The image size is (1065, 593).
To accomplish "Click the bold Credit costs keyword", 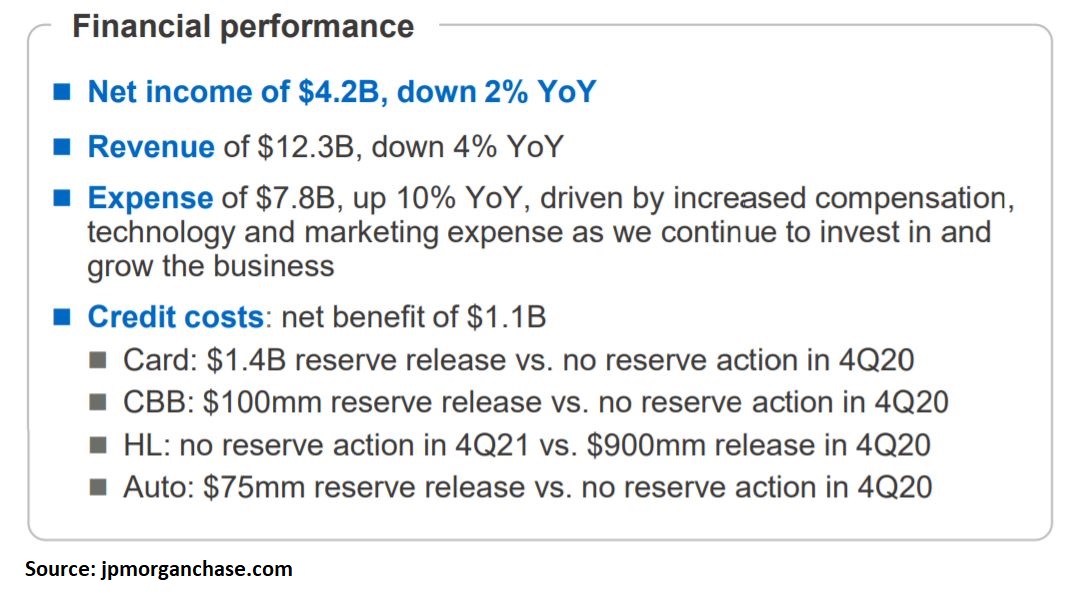I will [x=175, y=317].
